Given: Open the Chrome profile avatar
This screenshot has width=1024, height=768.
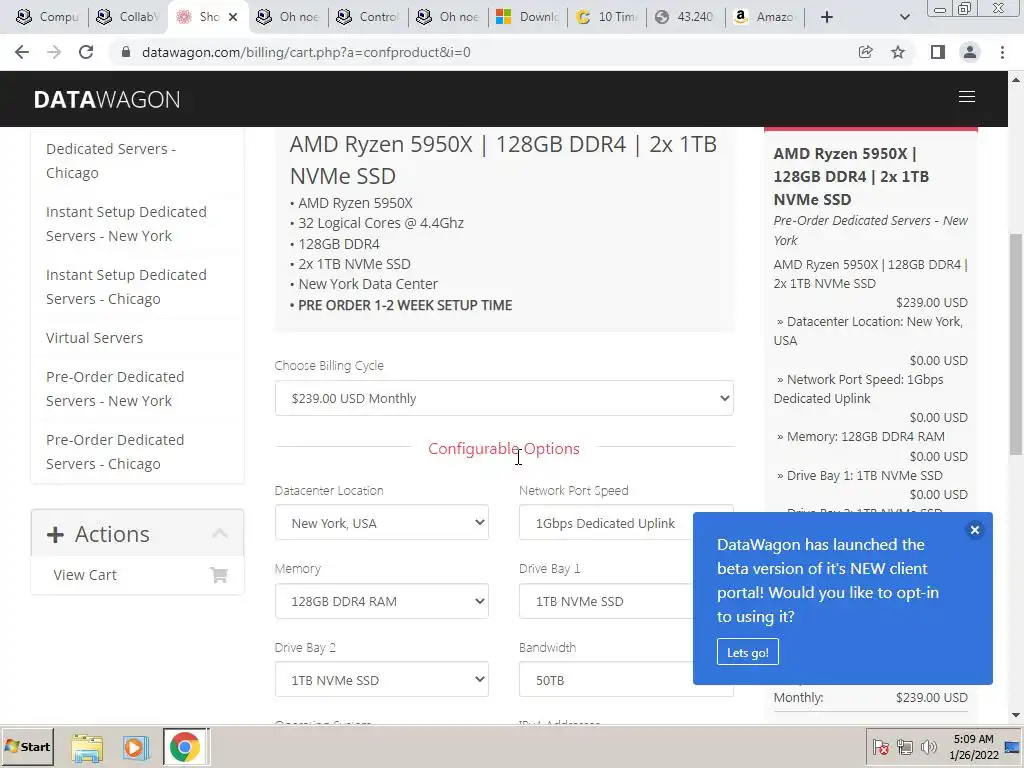Looking at the screenshot, I should point(970,52).
